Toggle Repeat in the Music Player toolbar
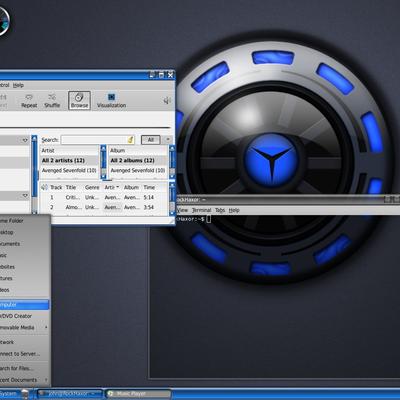This screenshot has width=400, height=400. click(29, 101)
